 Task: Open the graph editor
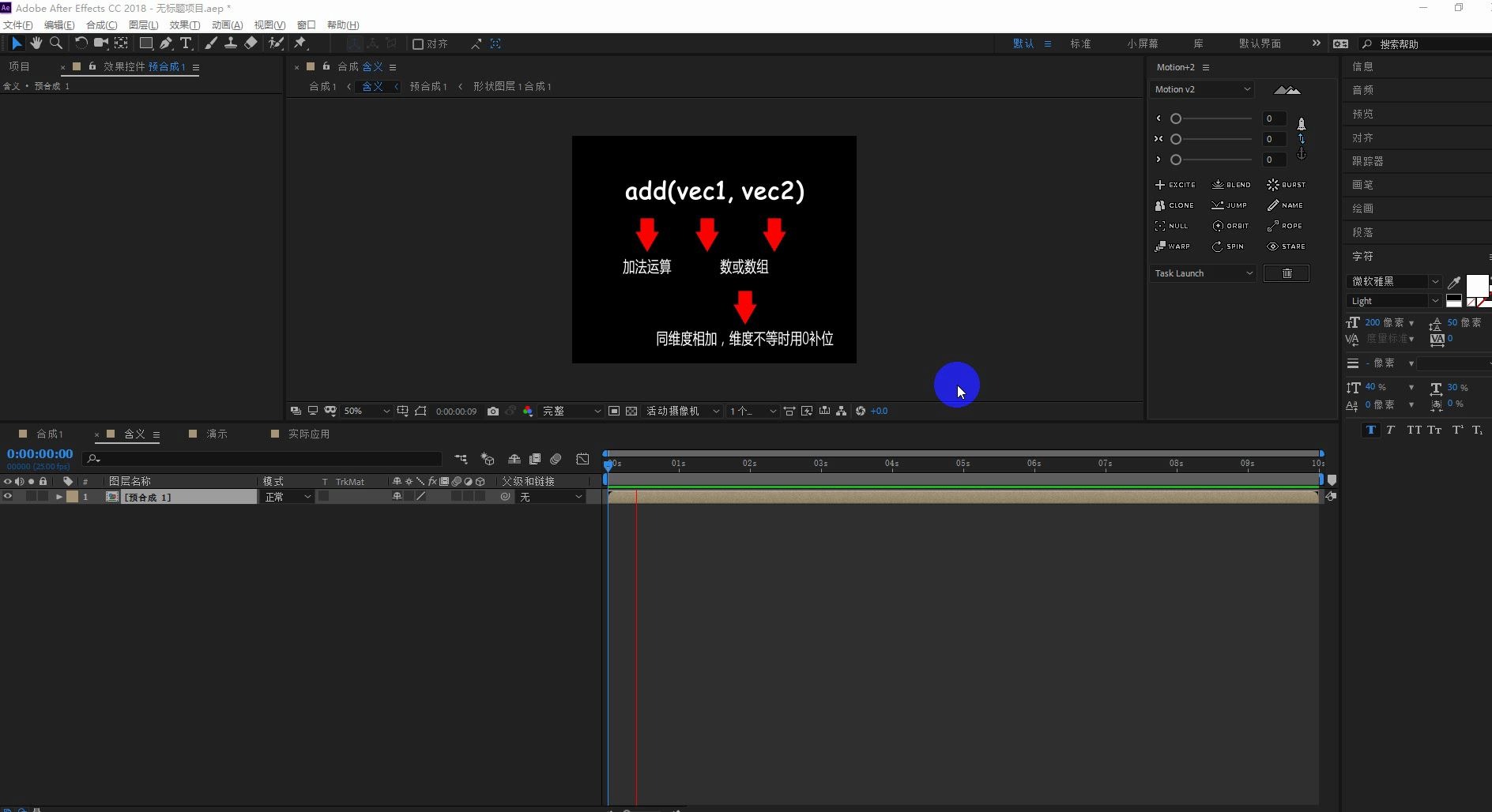pos(582,459)
